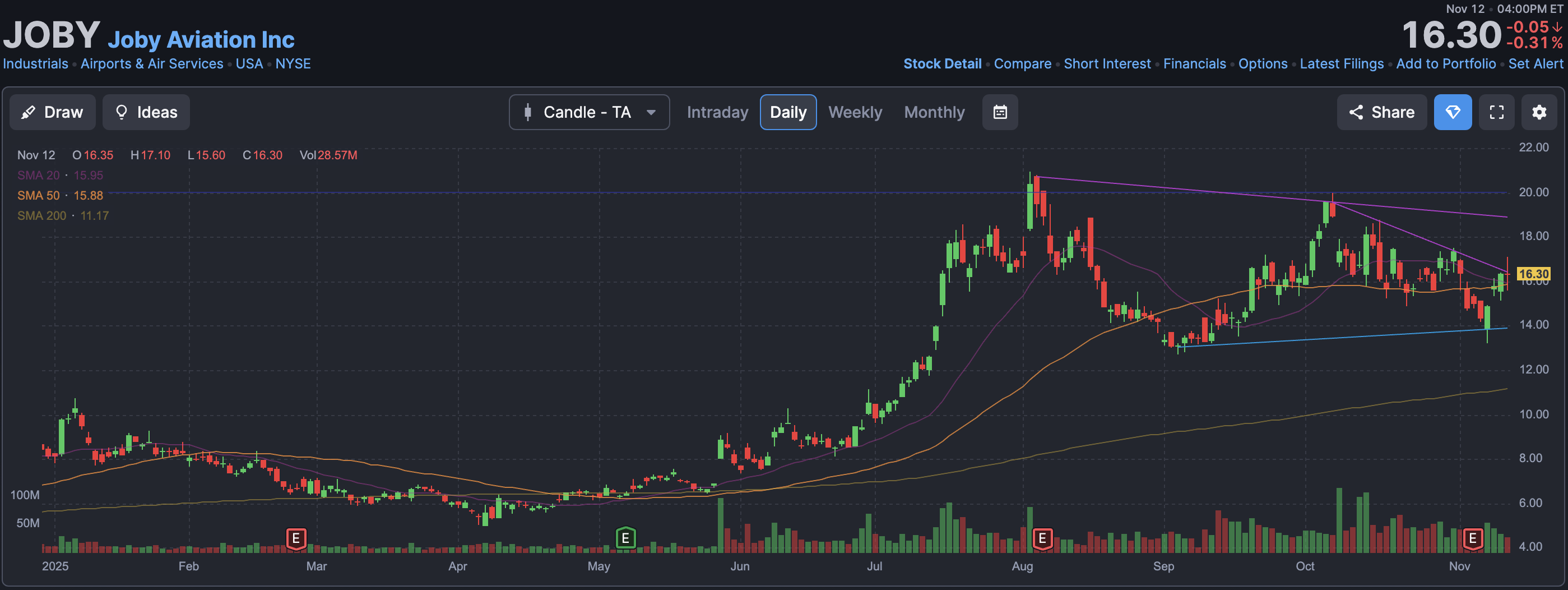Open the Stock Detail link

[942, 64]
